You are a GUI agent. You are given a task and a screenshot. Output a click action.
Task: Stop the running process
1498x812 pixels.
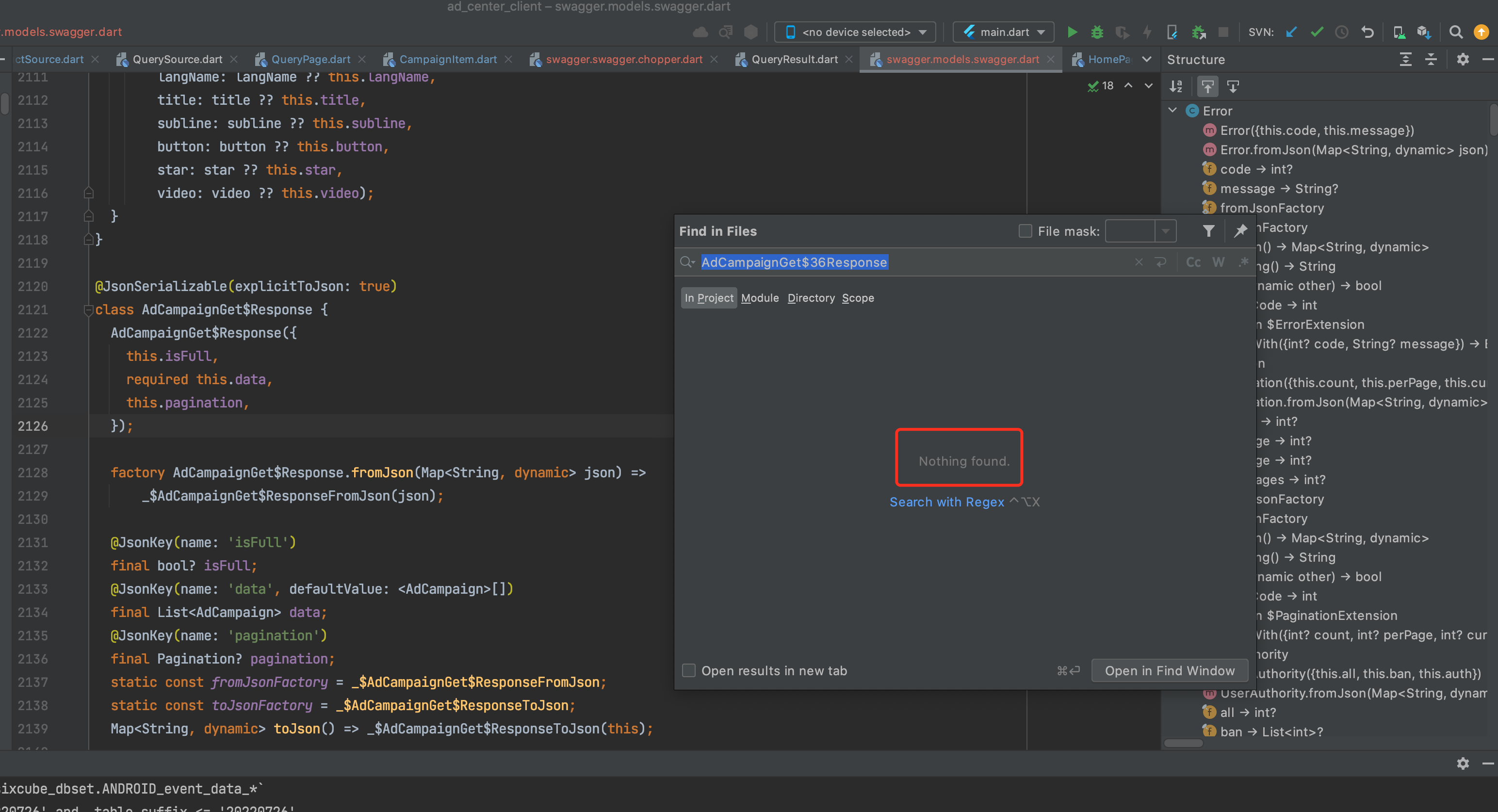click(x=1224, y=32)
